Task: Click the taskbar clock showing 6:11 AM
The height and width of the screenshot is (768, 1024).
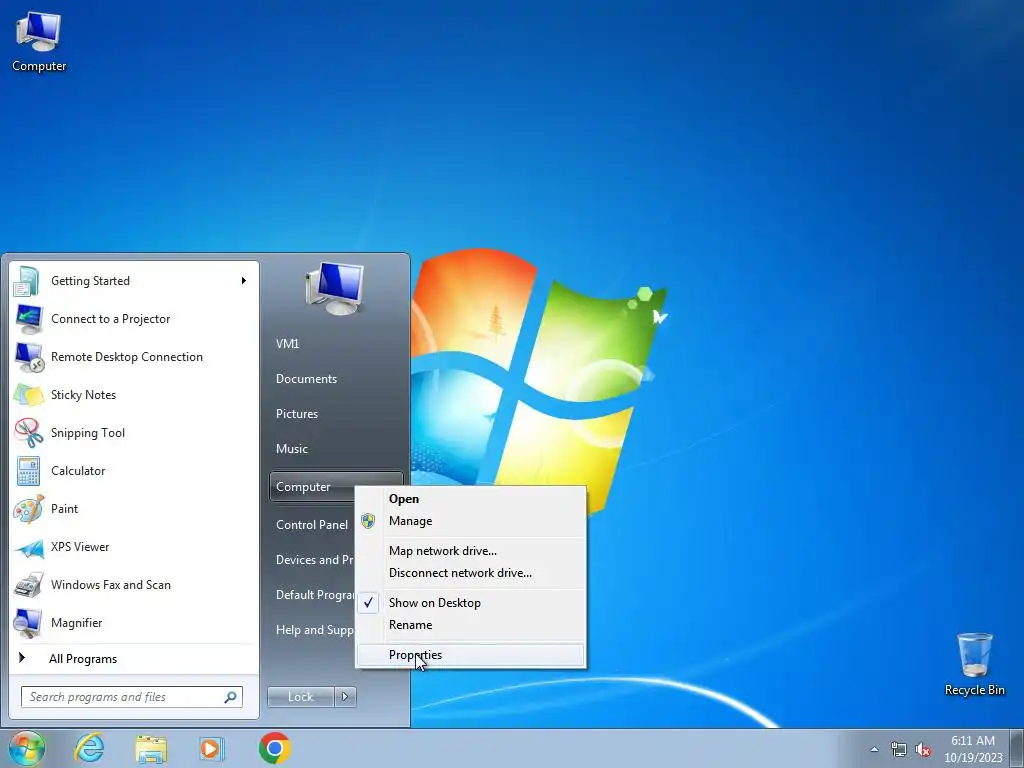Action: point(972,741)
